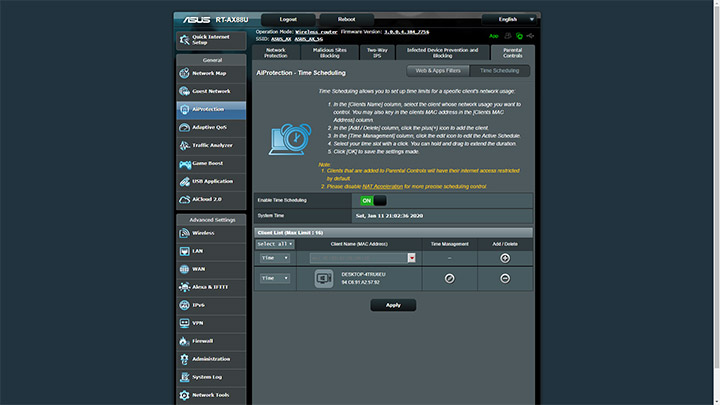
Task: Click the IPv6 icon
Action: click(184, 305)
